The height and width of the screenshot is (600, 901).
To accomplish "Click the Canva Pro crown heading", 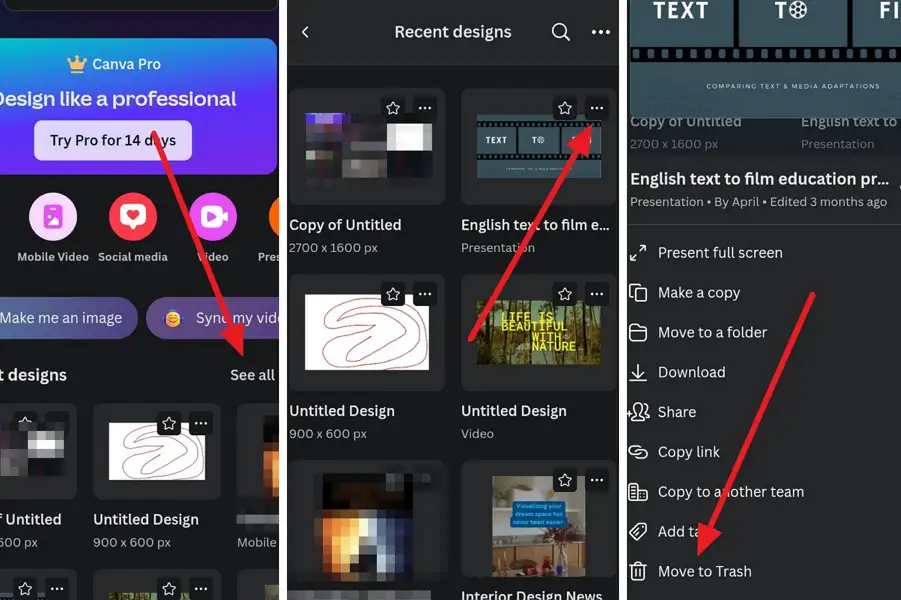I will click(x=114, y=64).
